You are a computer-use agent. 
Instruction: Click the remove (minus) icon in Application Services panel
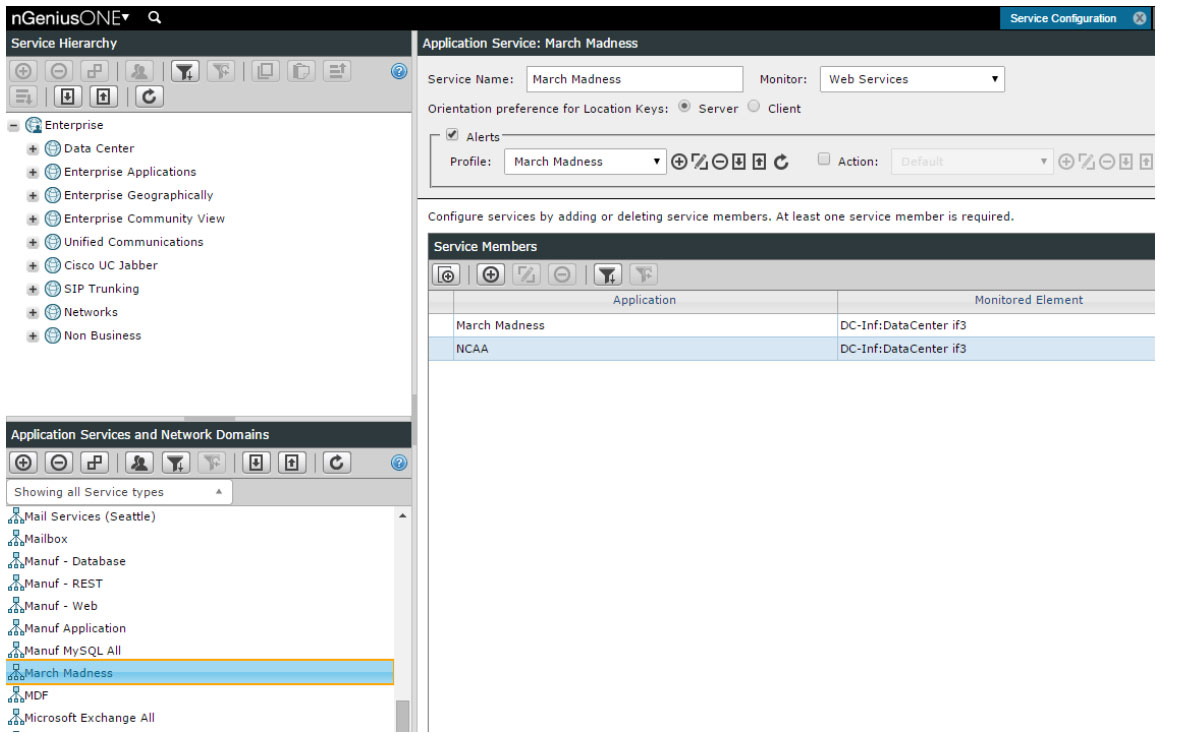click(59, 463)
